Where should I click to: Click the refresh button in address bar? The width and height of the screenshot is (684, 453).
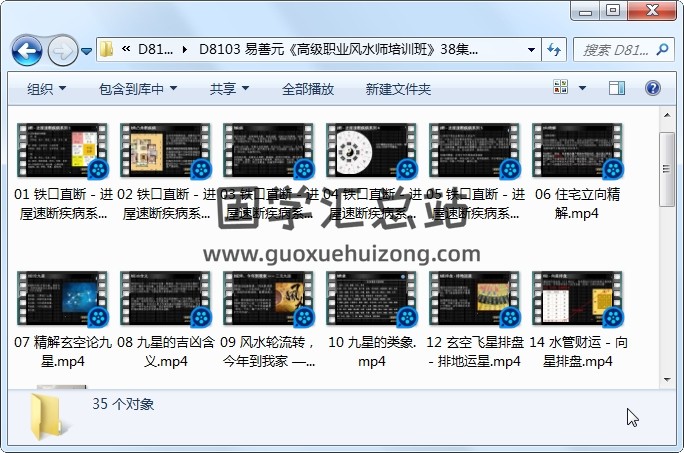(x=554, y=49)
